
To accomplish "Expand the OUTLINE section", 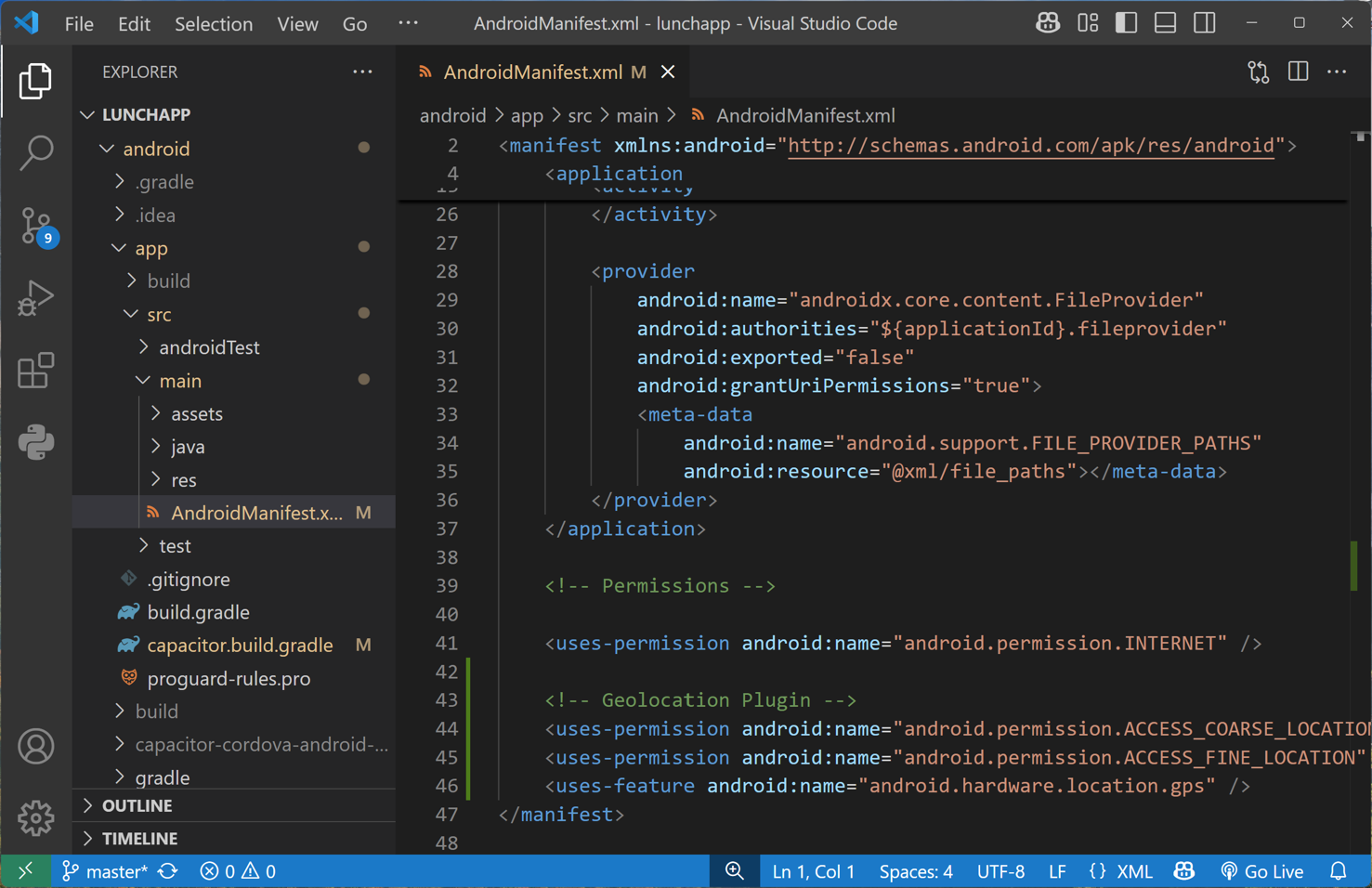I will [234, 805].
